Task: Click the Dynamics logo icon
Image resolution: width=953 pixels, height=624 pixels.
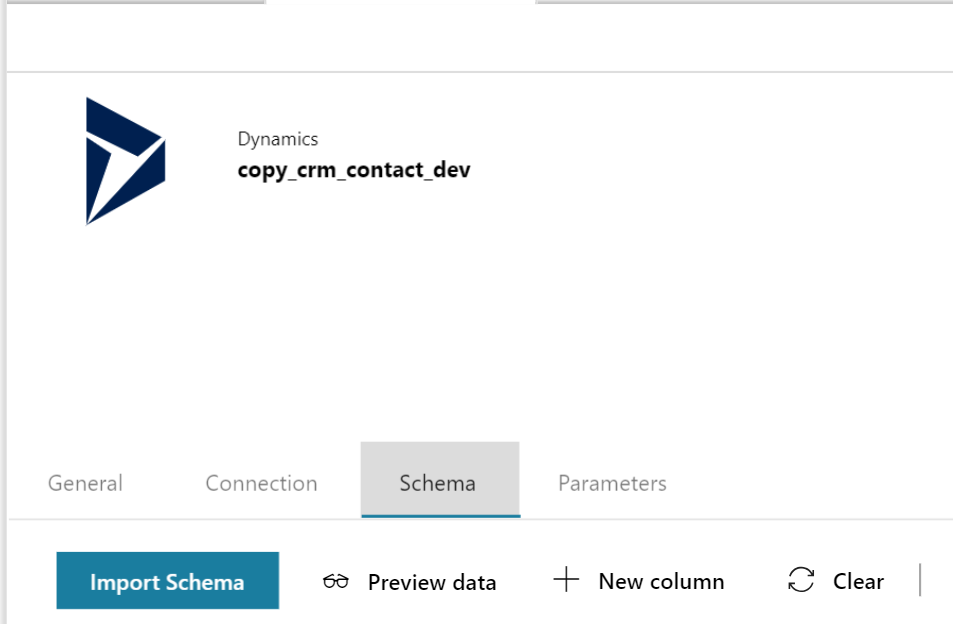Action: coord(124,160)
